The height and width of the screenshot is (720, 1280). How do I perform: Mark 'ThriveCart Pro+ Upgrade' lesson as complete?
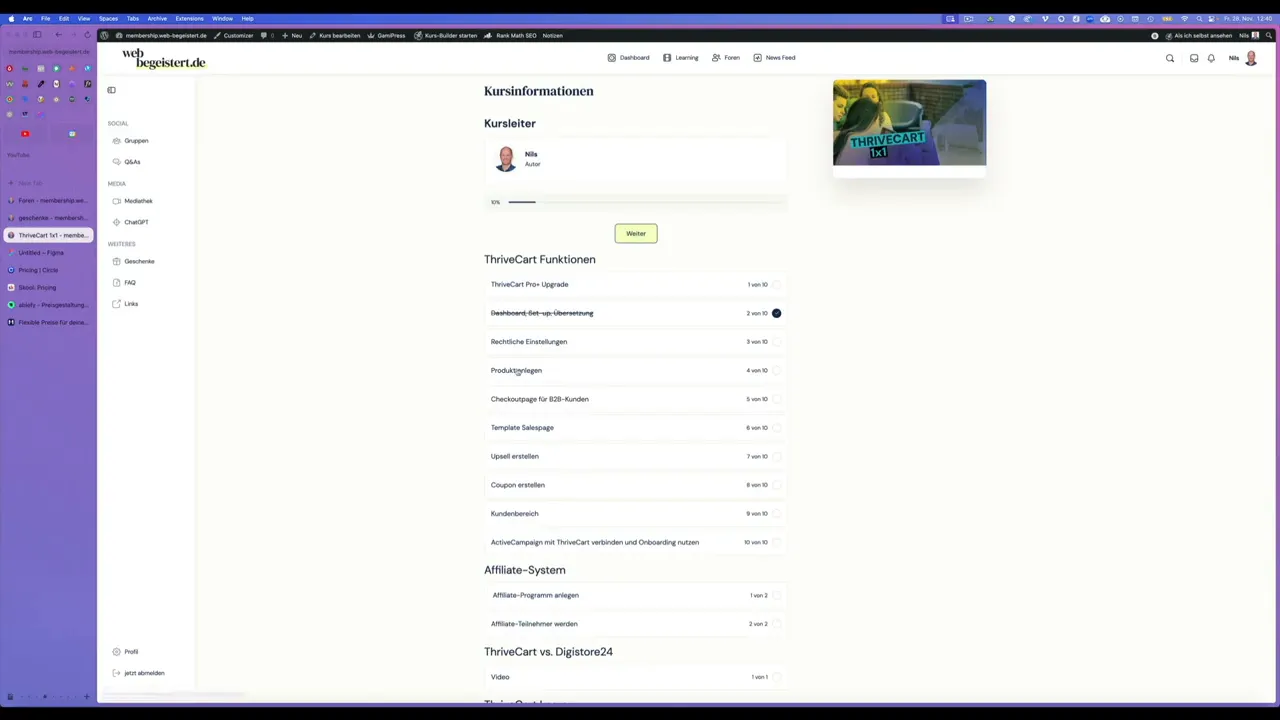point(776,284)
